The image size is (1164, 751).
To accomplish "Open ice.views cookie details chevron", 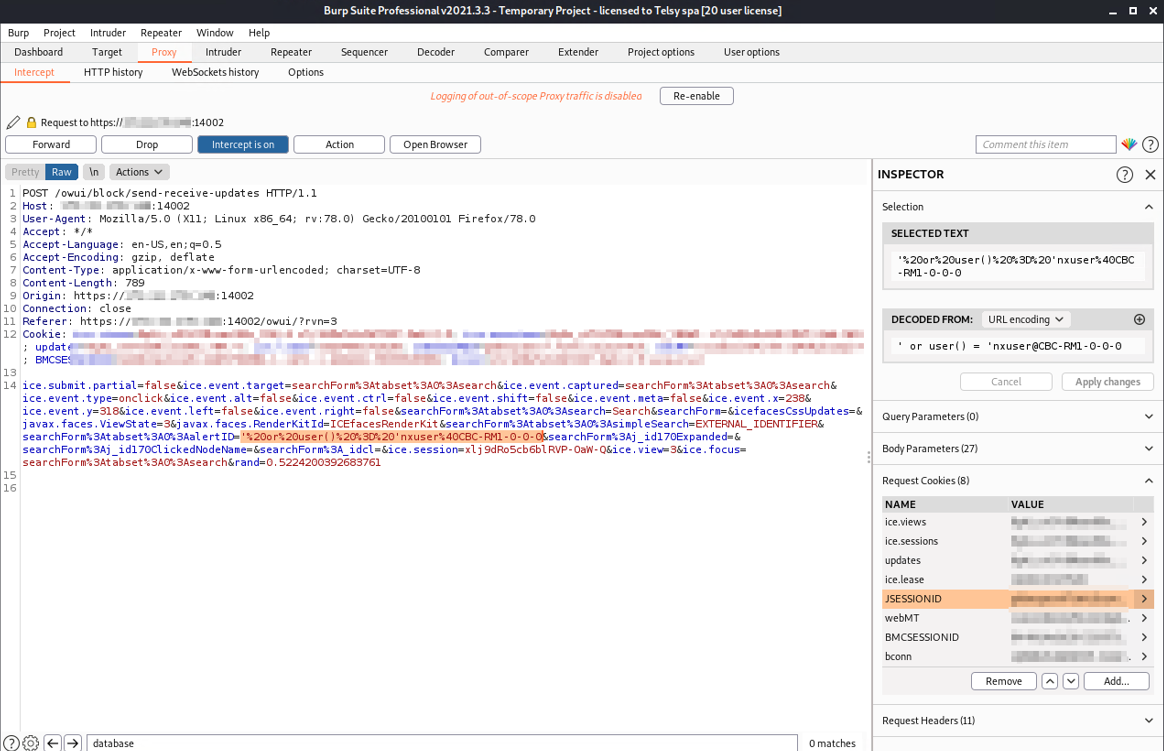I will (x=1144, y=522).
